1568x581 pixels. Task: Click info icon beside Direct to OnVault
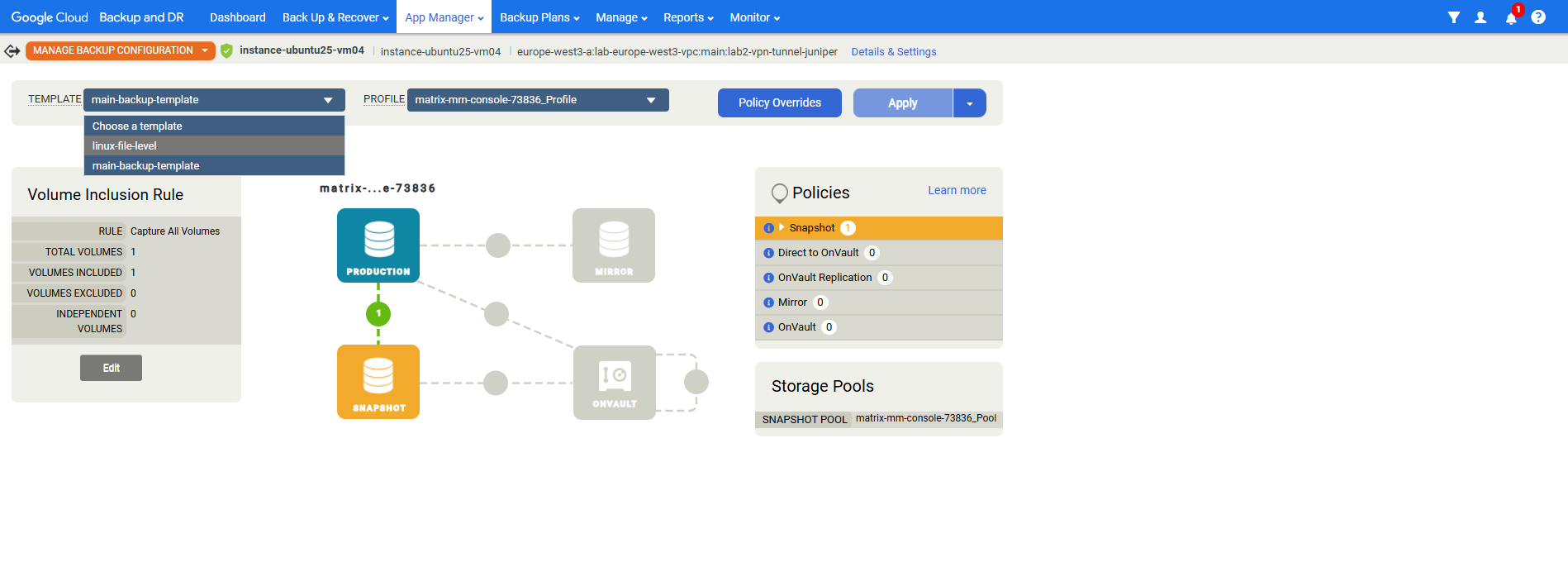pyautogui.click(x=768, y=253)
